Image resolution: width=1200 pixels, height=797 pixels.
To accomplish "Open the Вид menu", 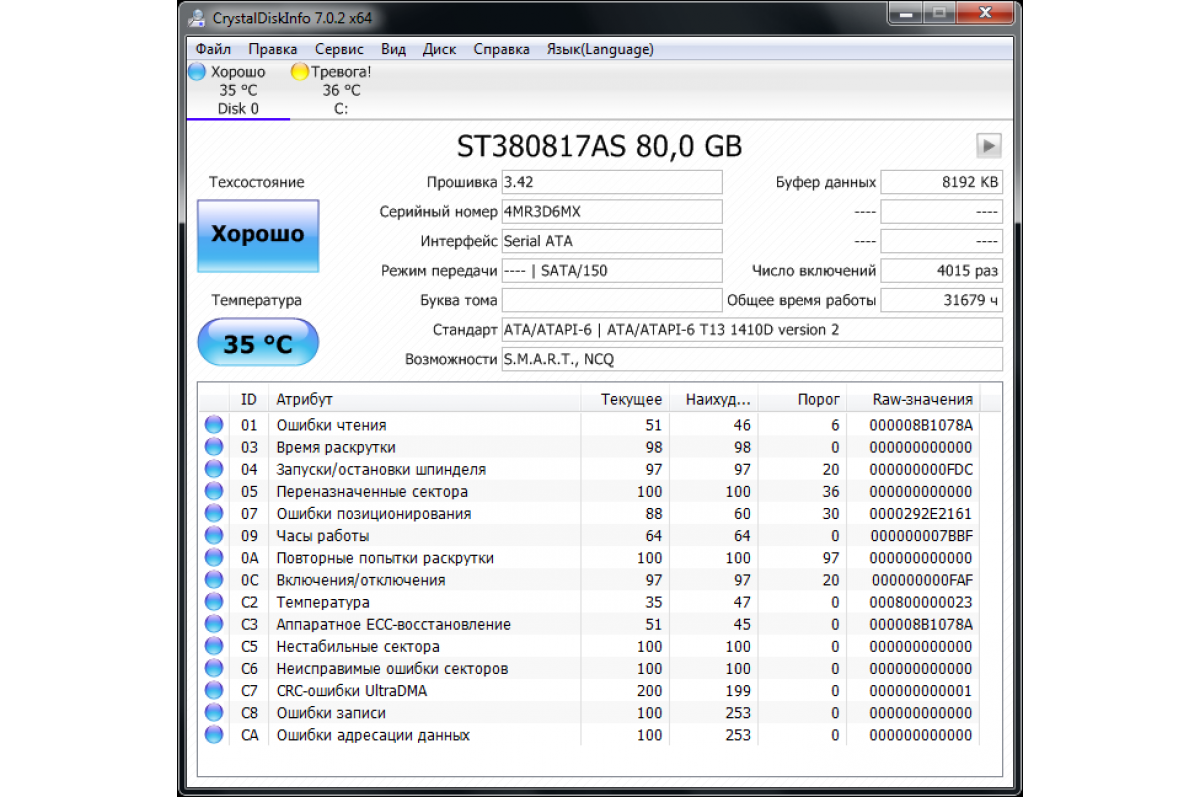I will pos(393,49).
